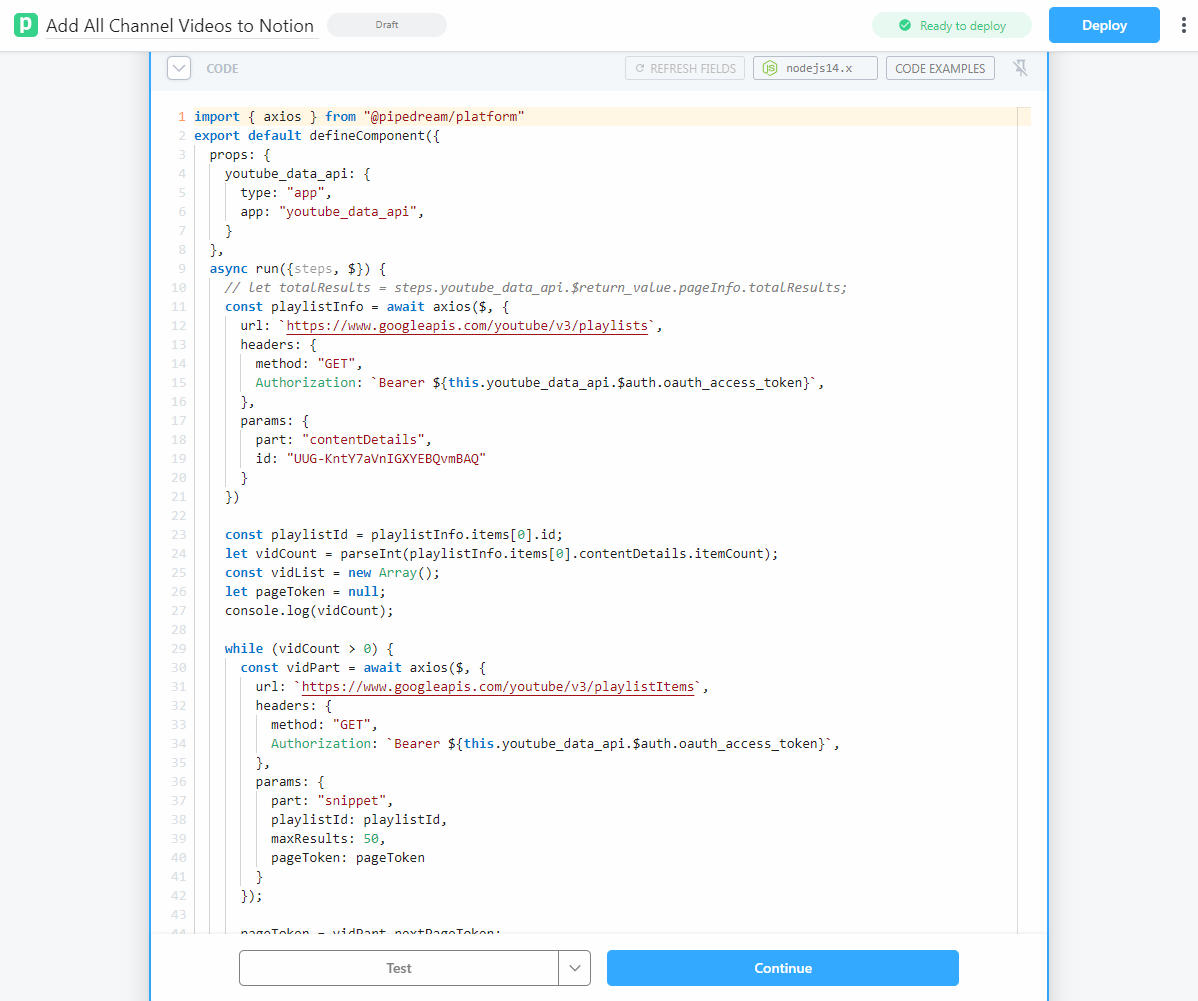Click the Pipedream logo icon
1198x1001 pixels.
click(26, 25)
